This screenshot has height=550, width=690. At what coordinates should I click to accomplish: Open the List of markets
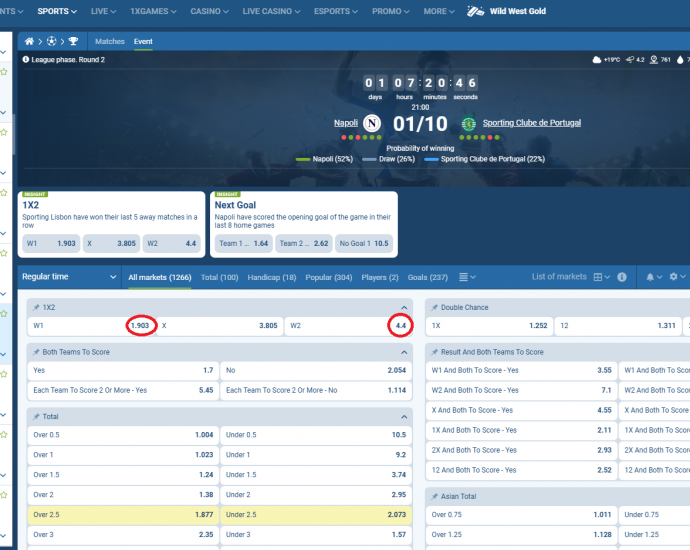pyautogui.click(x=559, y=276)
